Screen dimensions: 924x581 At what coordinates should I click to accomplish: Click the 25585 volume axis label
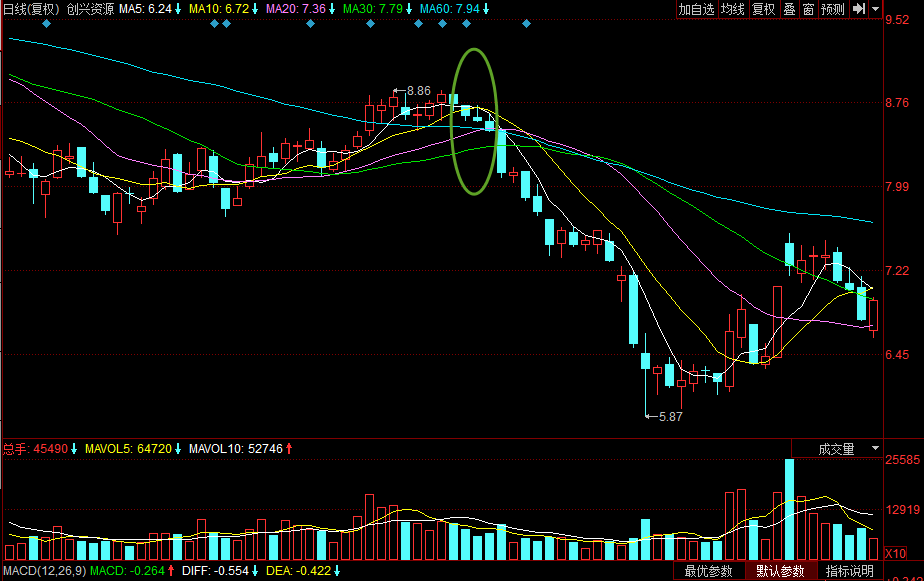pos(902,460)
